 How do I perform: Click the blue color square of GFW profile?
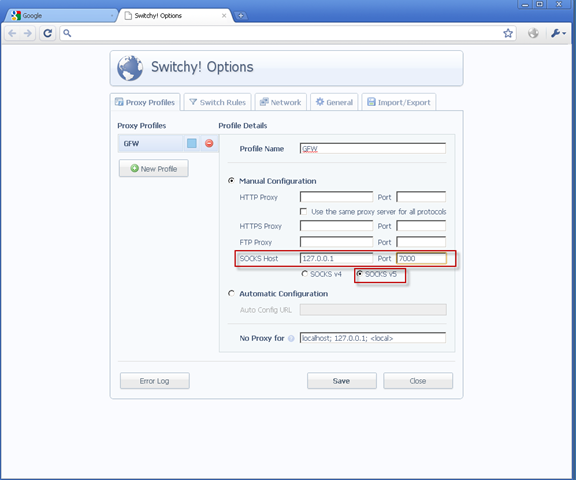click(192, 143)
